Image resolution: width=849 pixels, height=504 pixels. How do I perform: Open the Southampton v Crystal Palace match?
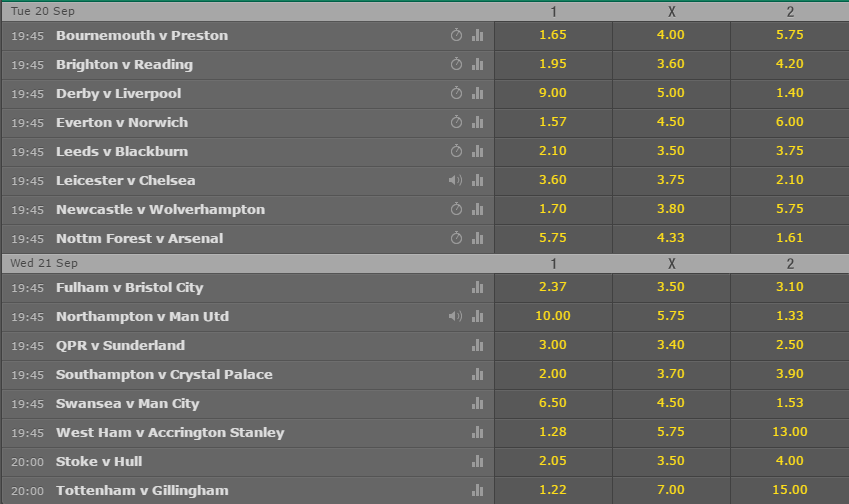[164, 375]
